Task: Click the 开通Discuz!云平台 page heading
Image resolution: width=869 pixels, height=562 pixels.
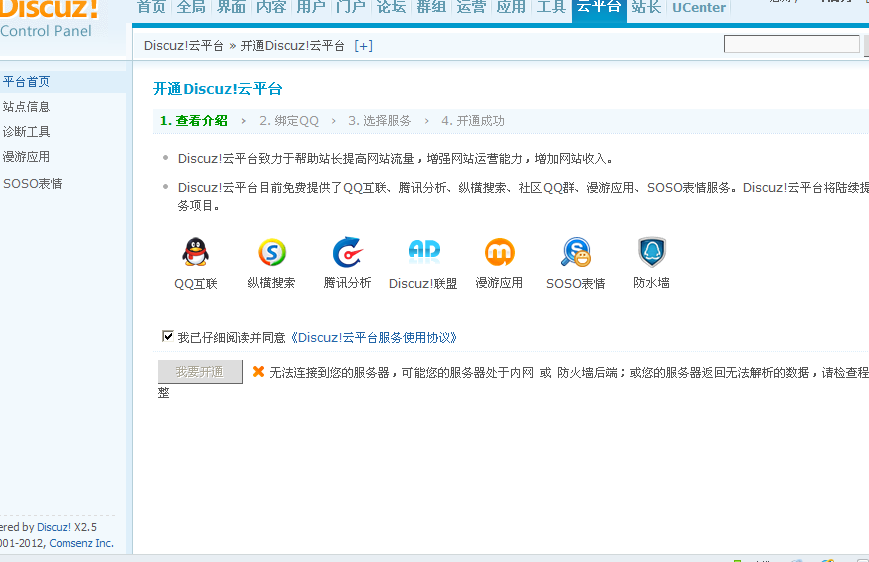Action: pos(218,89)
